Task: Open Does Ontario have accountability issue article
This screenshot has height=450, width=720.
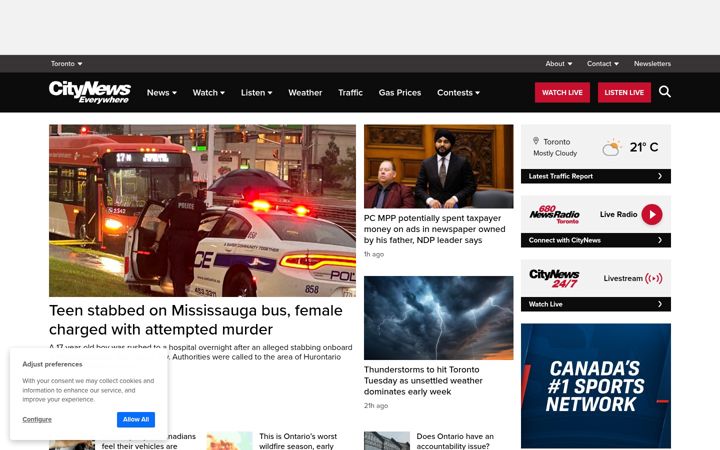Action: [455, 441]
